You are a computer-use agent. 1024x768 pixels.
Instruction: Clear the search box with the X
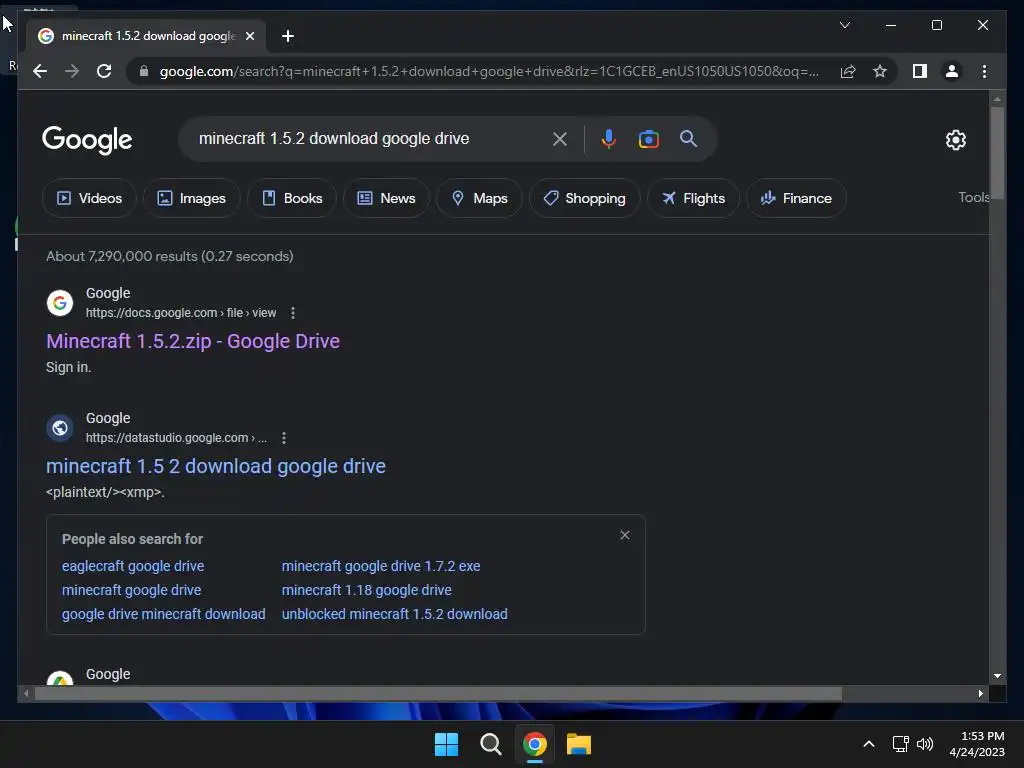coord(560,138)
